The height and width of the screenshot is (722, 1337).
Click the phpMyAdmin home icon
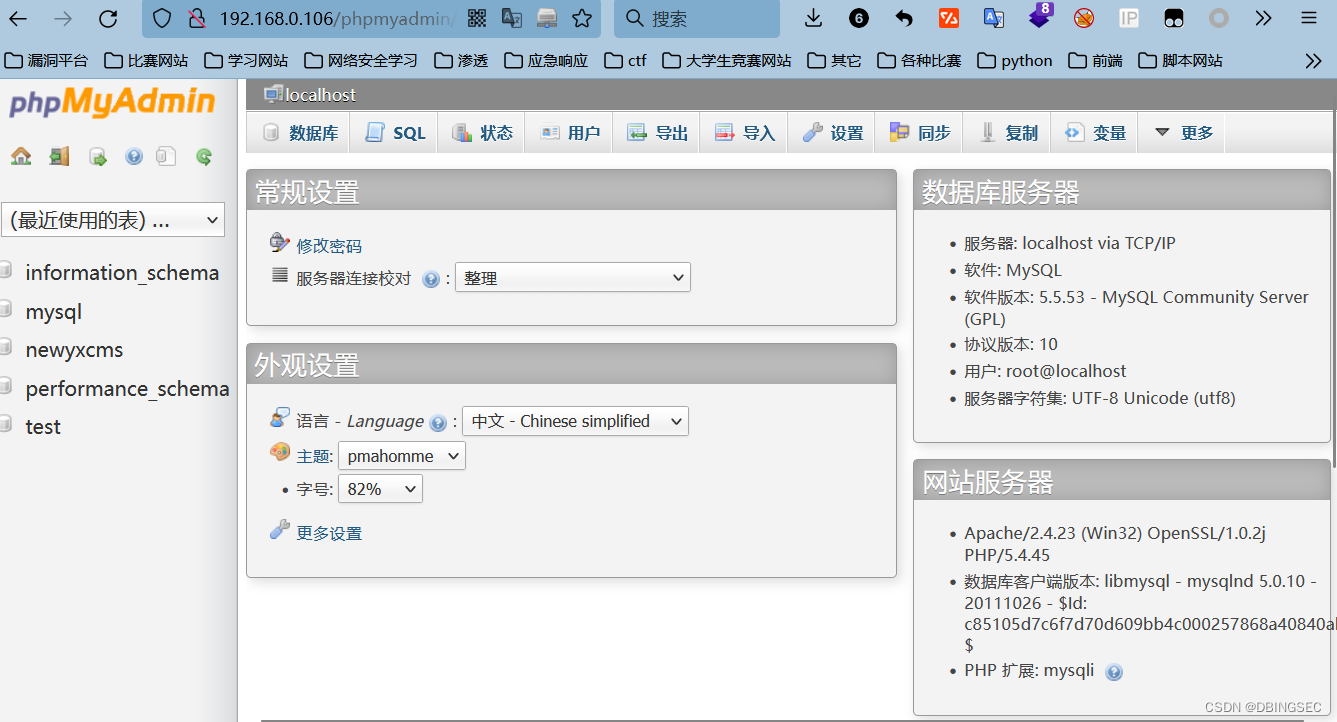[x=21, y=156]
